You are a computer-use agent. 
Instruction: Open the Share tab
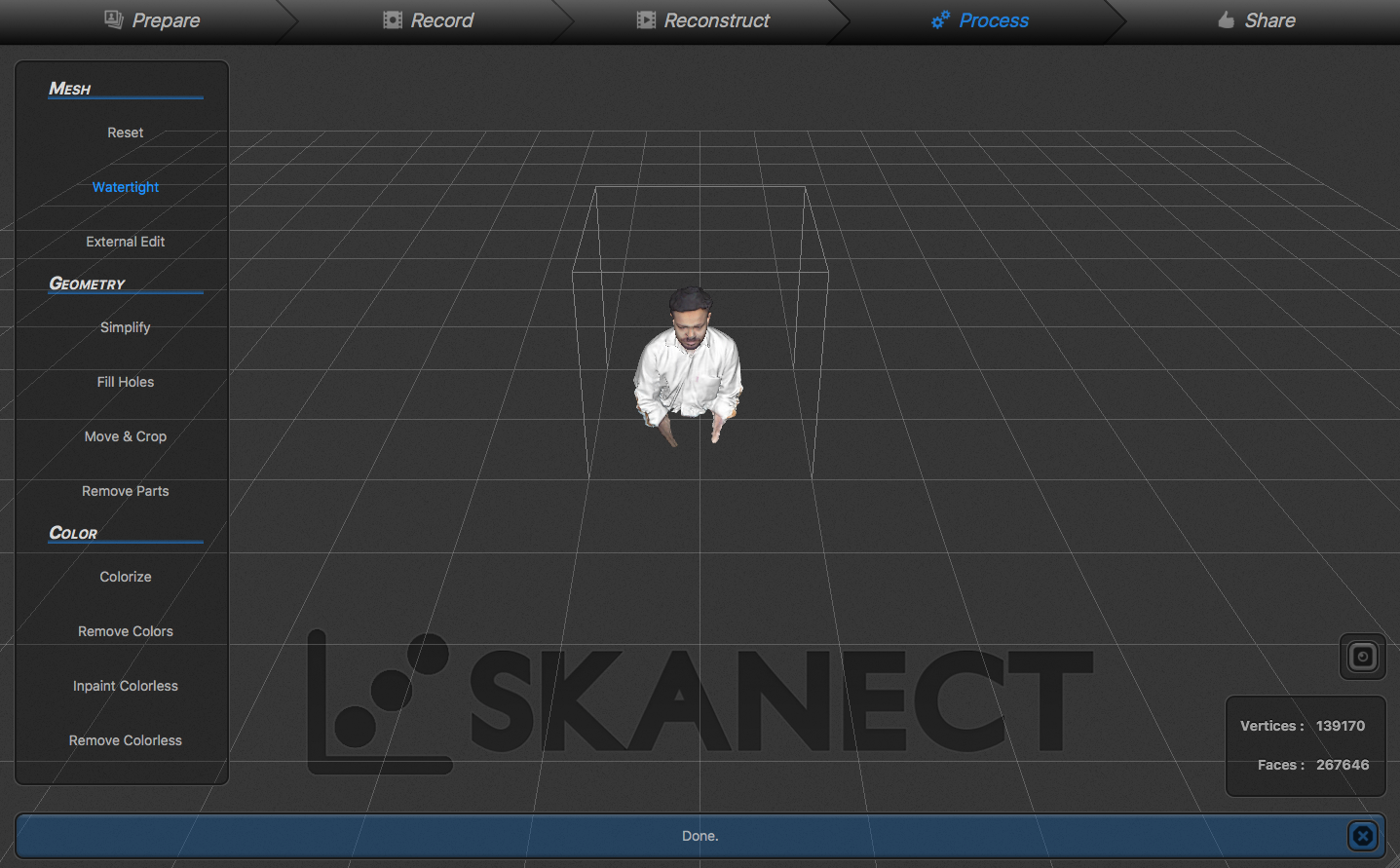pyautogui.click(x=1257, y=20)
